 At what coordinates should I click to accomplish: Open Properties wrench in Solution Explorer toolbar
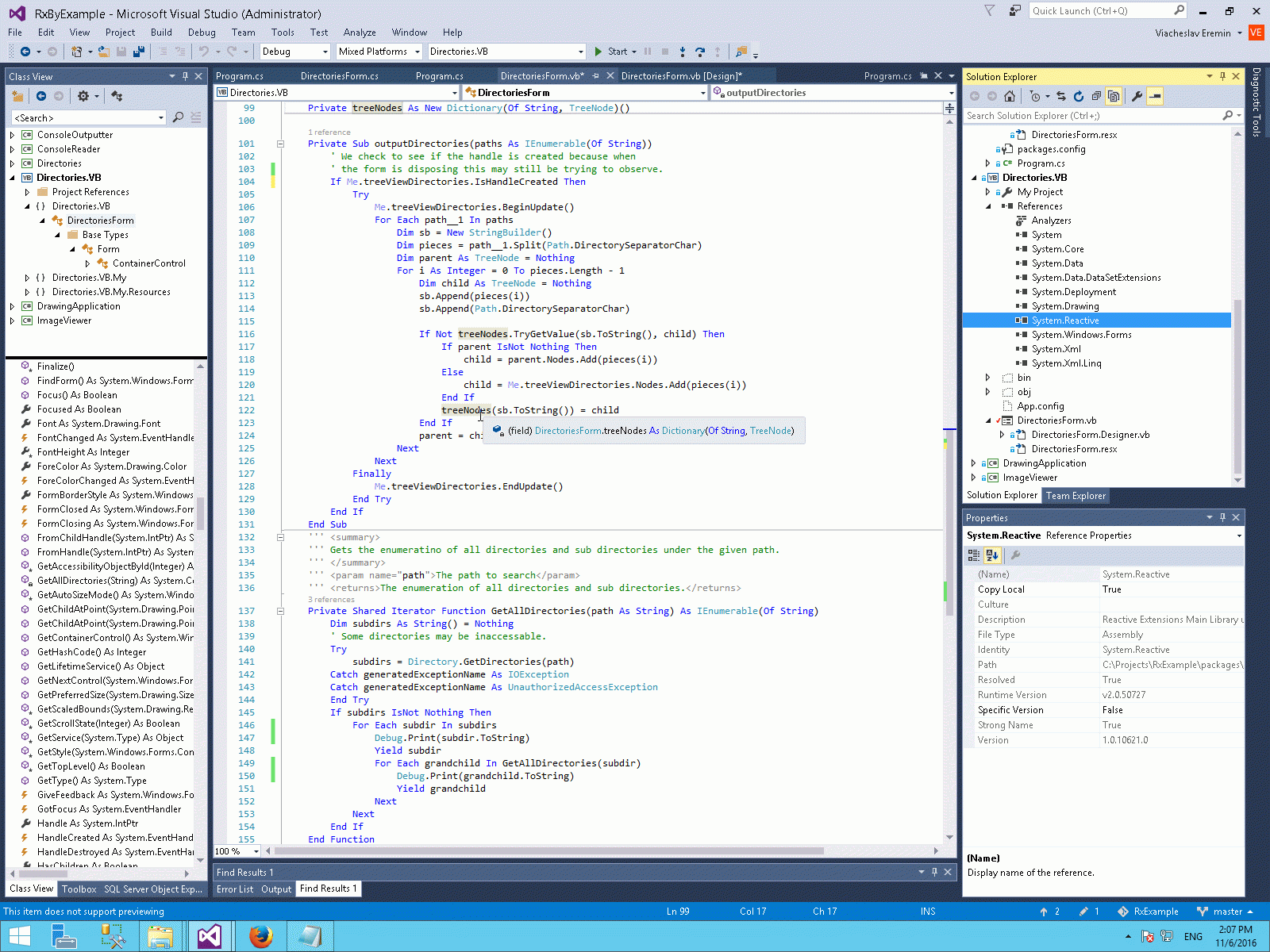[1137, 97]
